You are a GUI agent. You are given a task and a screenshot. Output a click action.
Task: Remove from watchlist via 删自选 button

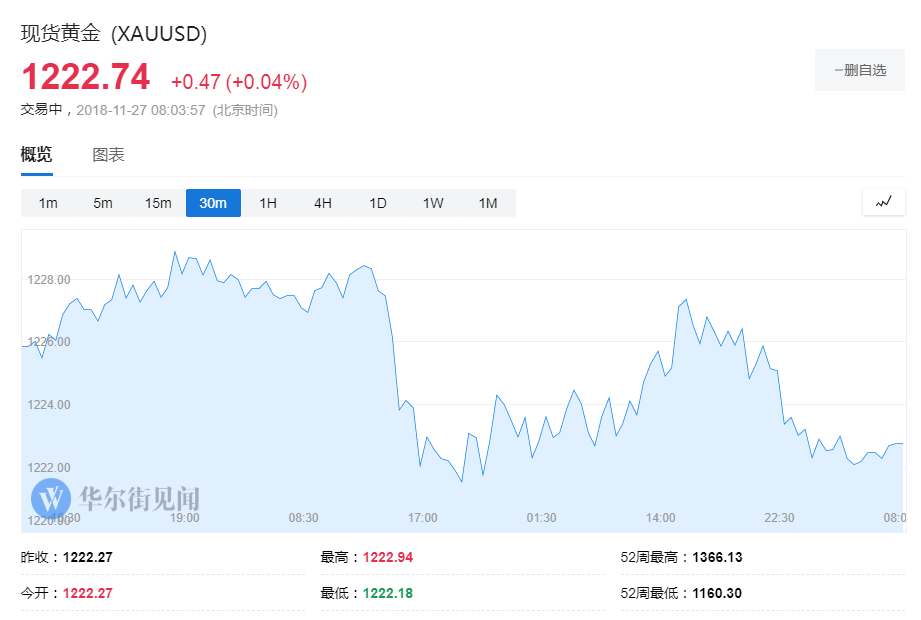[860, 70]
